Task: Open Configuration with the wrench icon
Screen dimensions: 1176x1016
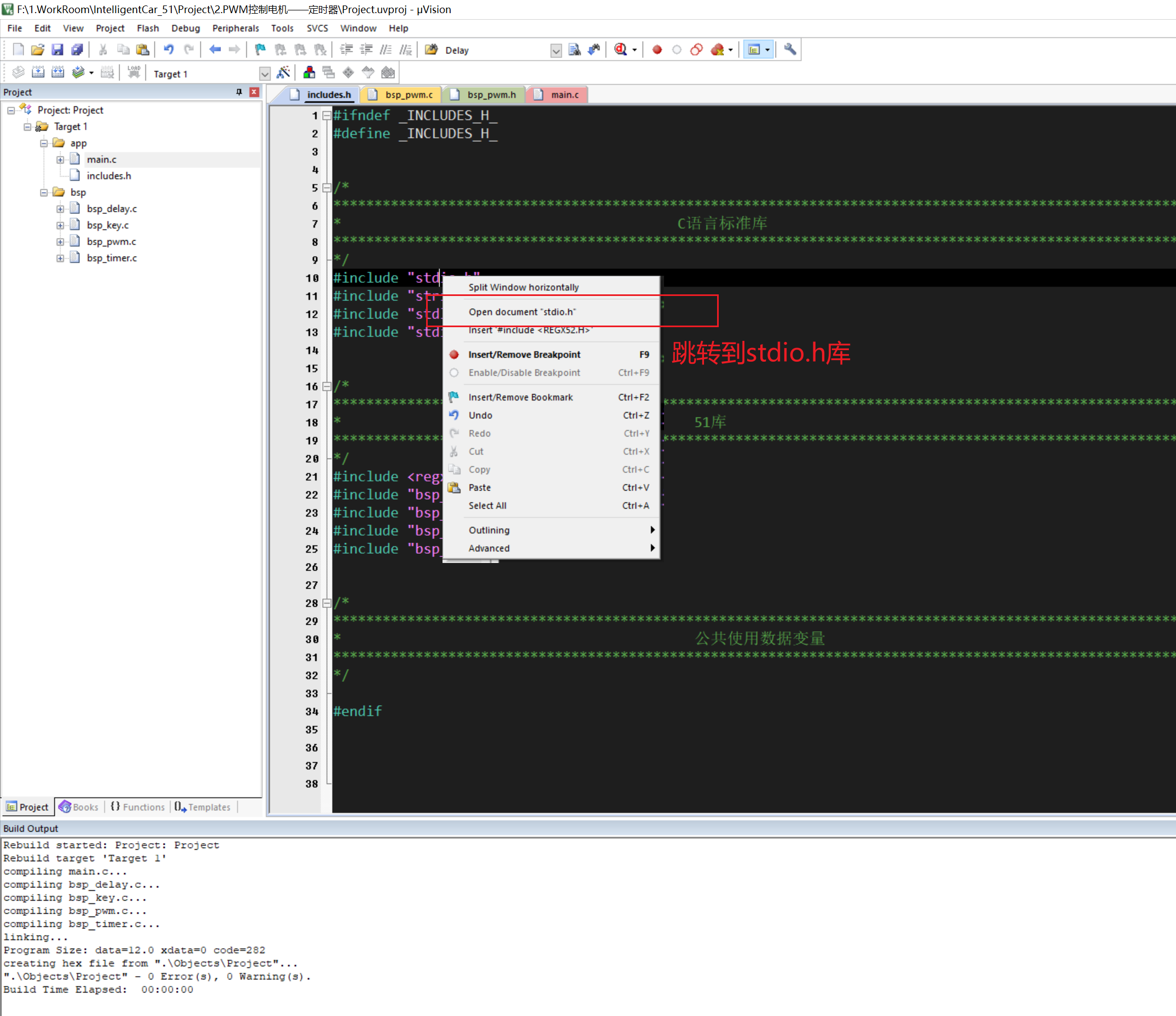Action: click(x=790, y=50)
